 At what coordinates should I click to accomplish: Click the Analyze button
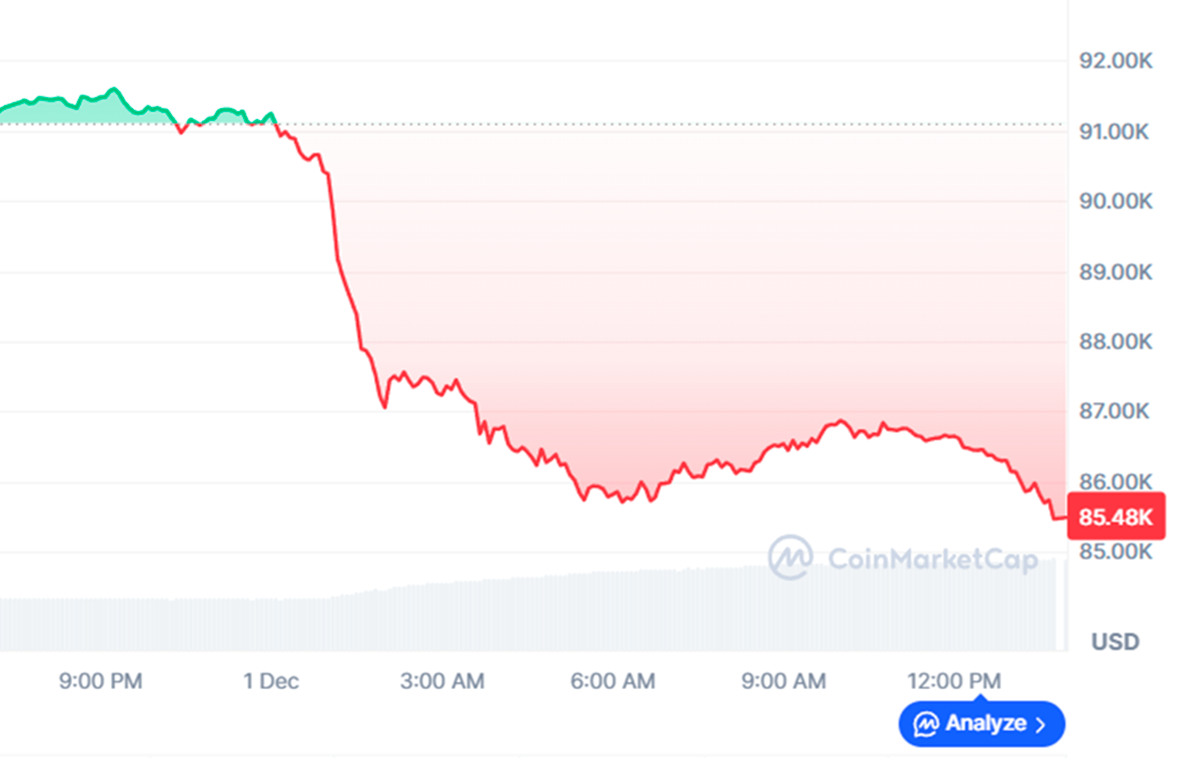[x=981, y=723]
